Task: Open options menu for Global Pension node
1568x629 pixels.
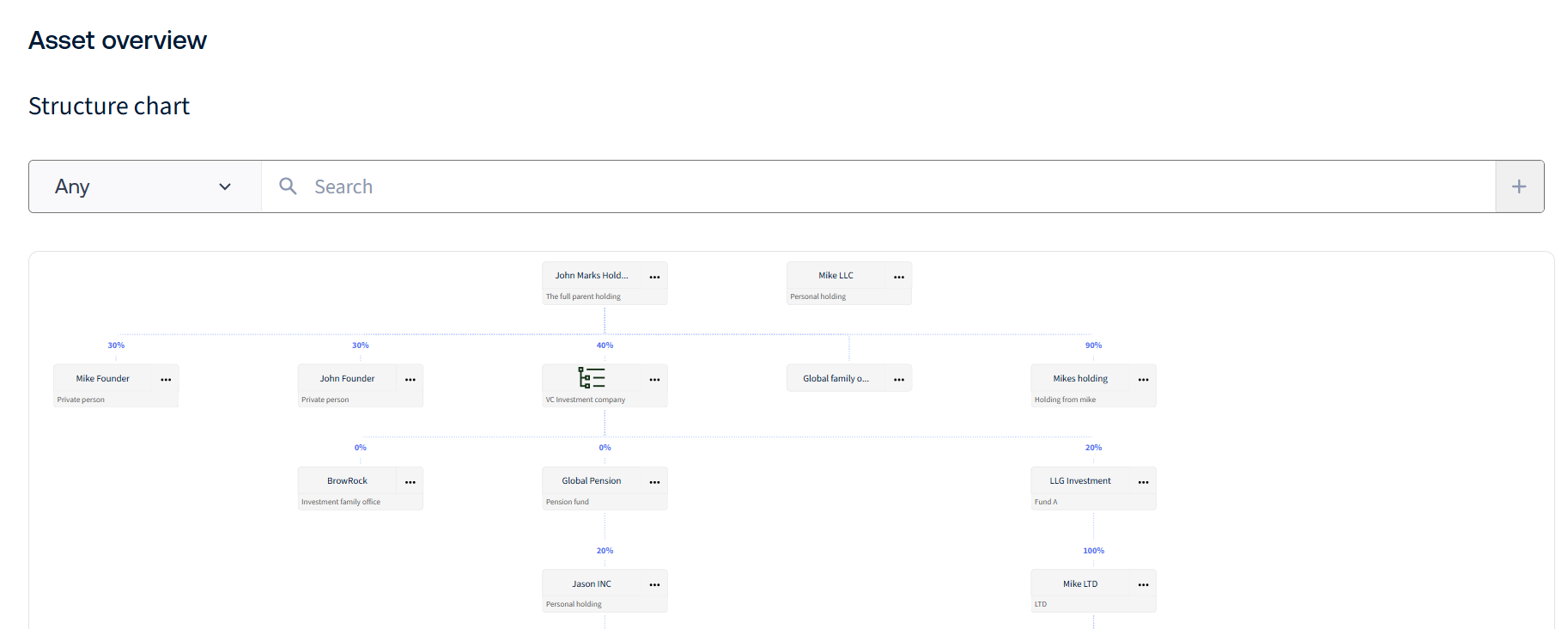Action: click(654, 482)
